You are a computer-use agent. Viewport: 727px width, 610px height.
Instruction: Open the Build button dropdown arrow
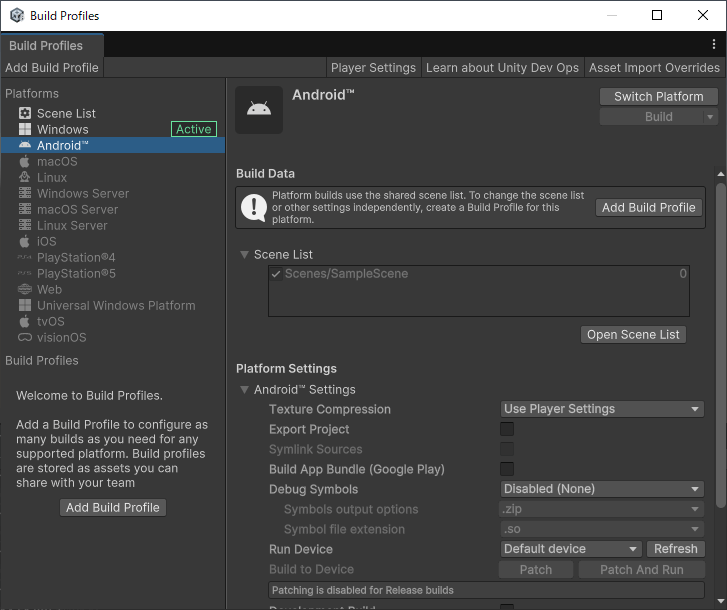tap(710, 117)
